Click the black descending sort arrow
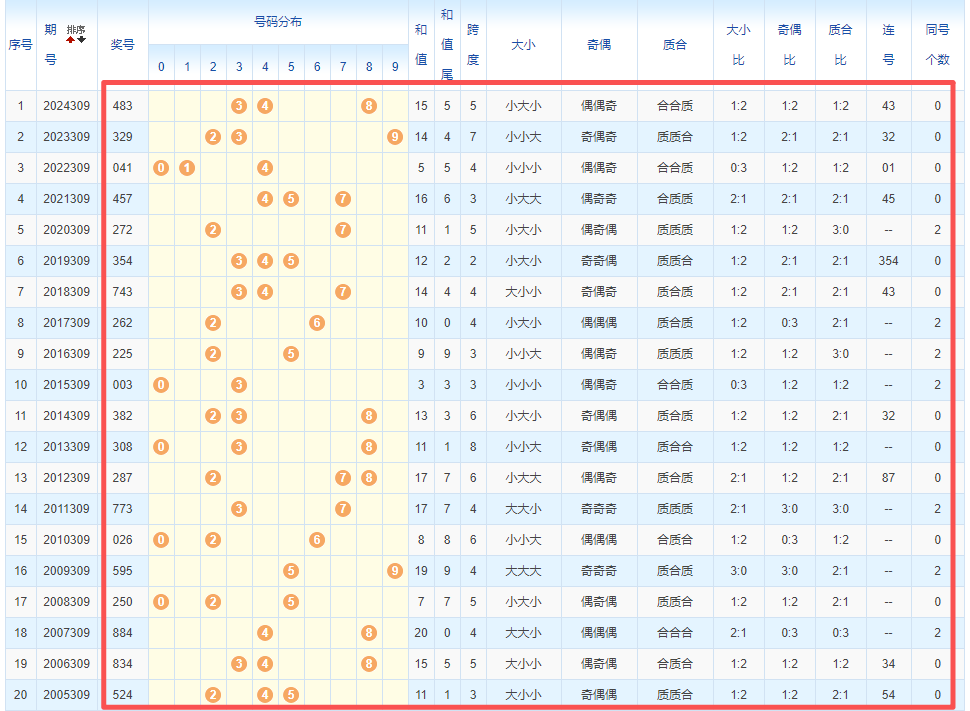Screen dimensions: 970x711 tap(82, 40)
